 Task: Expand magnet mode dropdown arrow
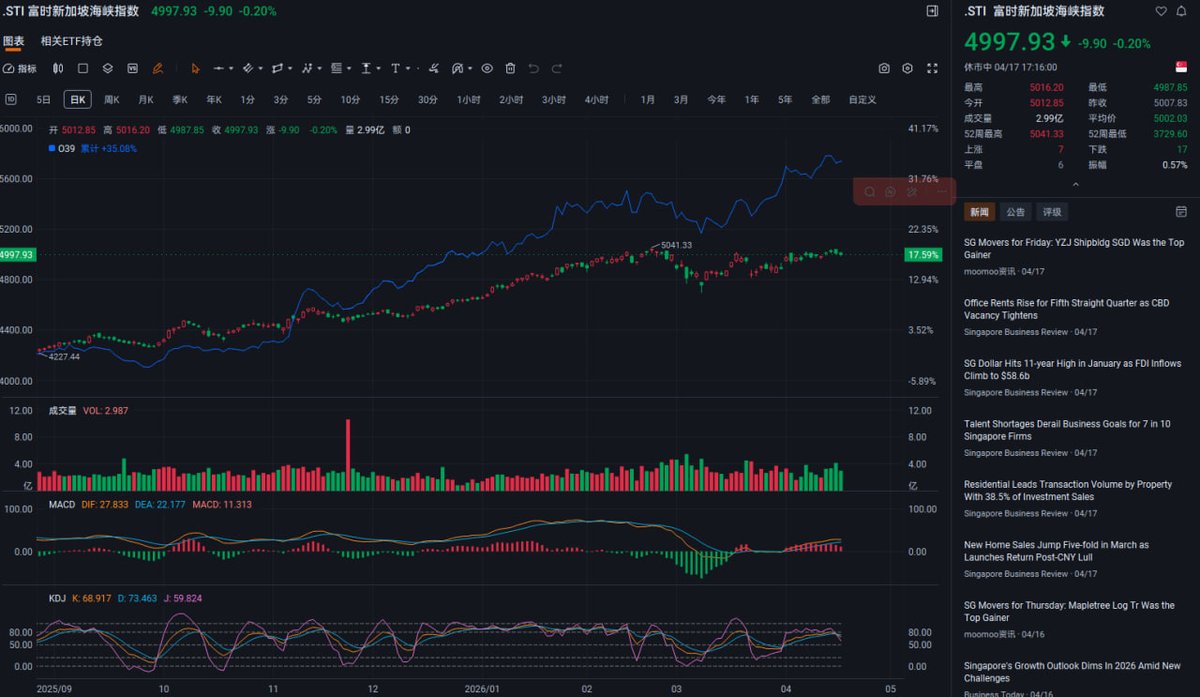[x=470, y=69]
